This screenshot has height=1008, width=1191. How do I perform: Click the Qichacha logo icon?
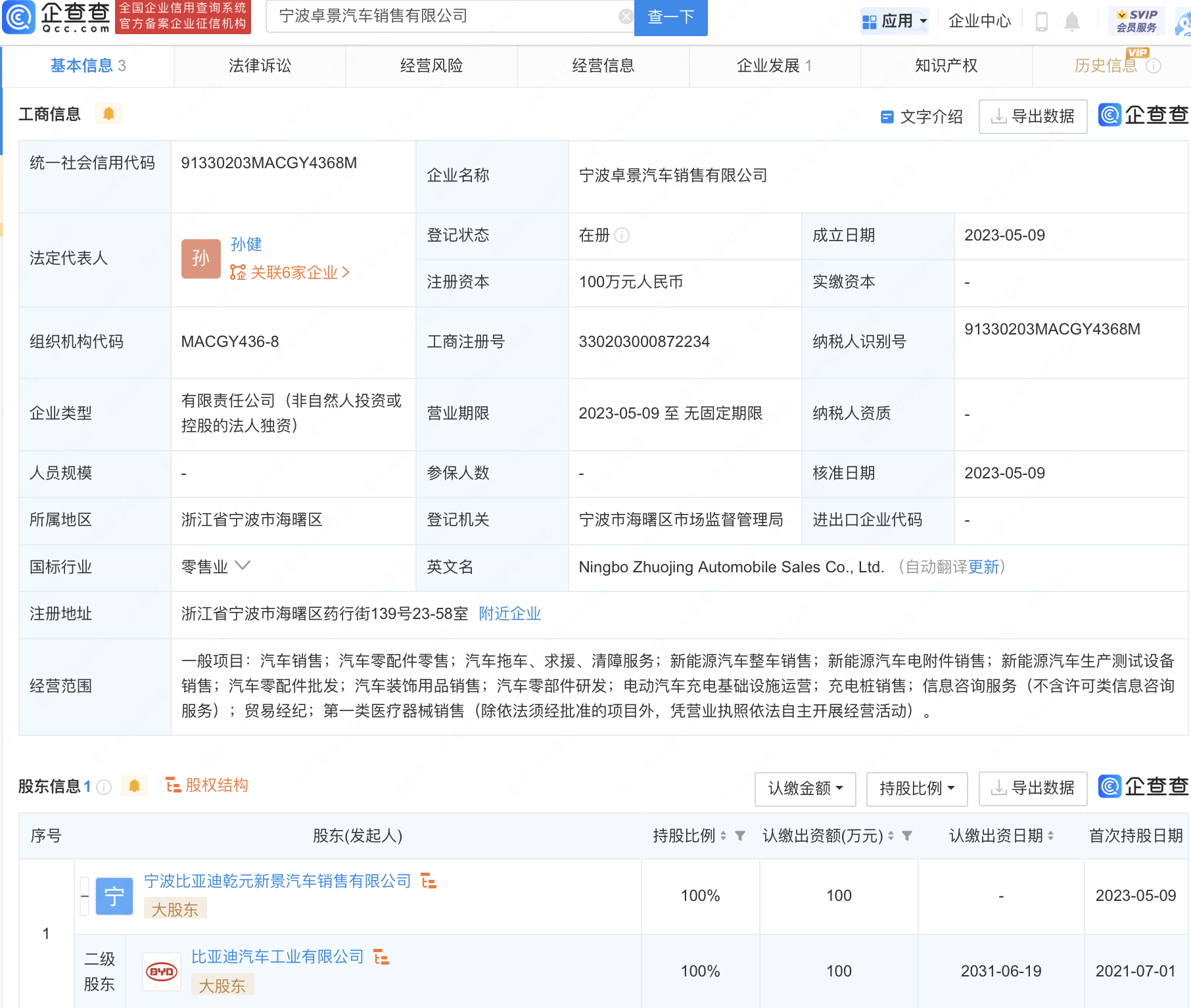(18, 17)
